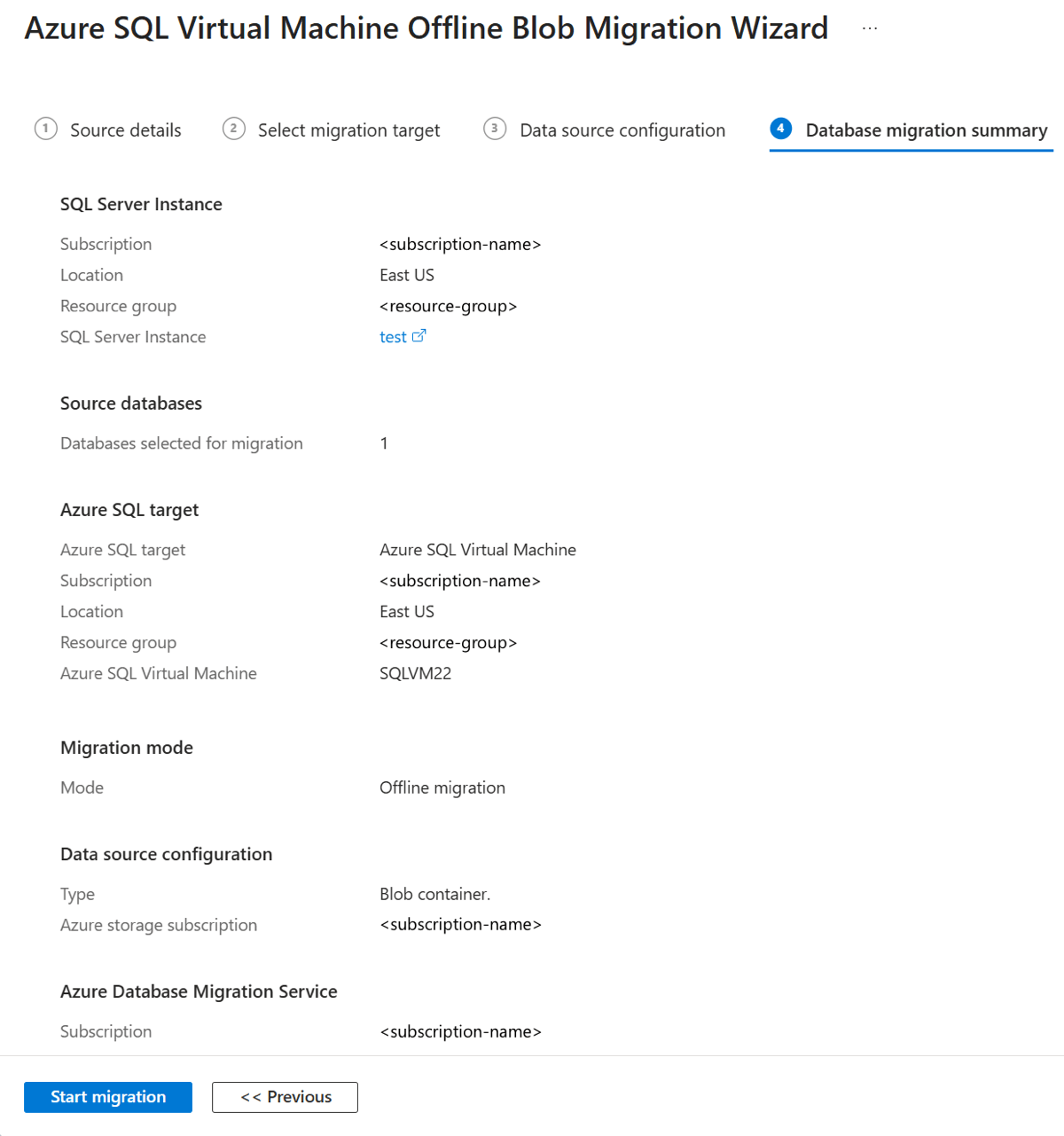Click step 1 circle icon
The height and width of the screenshot is (1136, 1064).
(46, 129)
